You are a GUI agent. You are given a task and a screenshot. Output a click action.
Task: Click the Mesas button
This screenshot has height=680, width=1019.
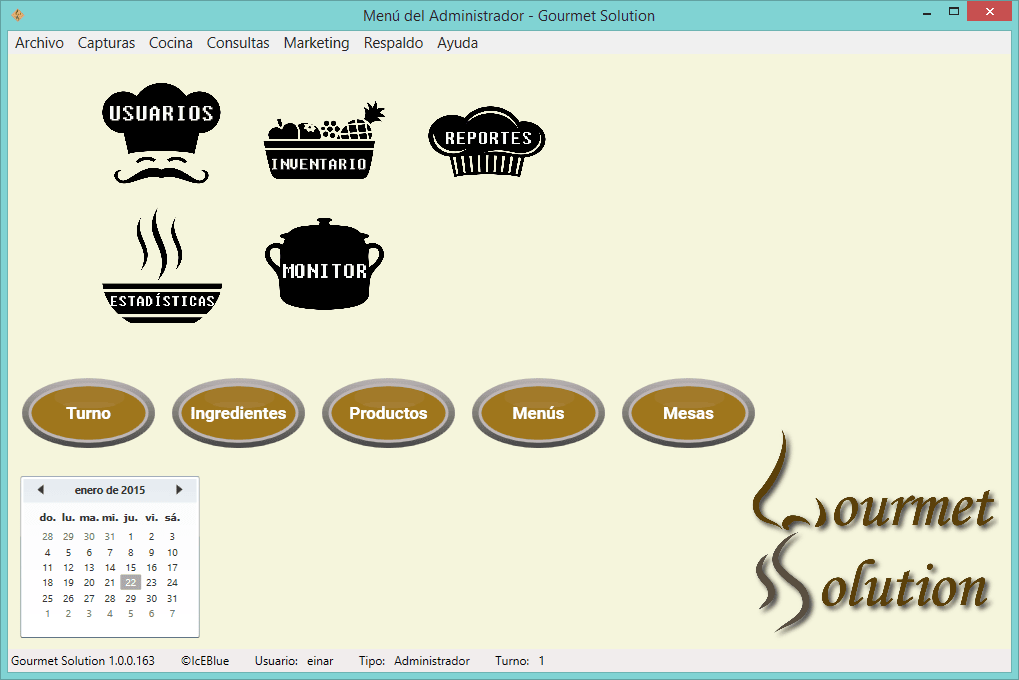pos(688,413)
